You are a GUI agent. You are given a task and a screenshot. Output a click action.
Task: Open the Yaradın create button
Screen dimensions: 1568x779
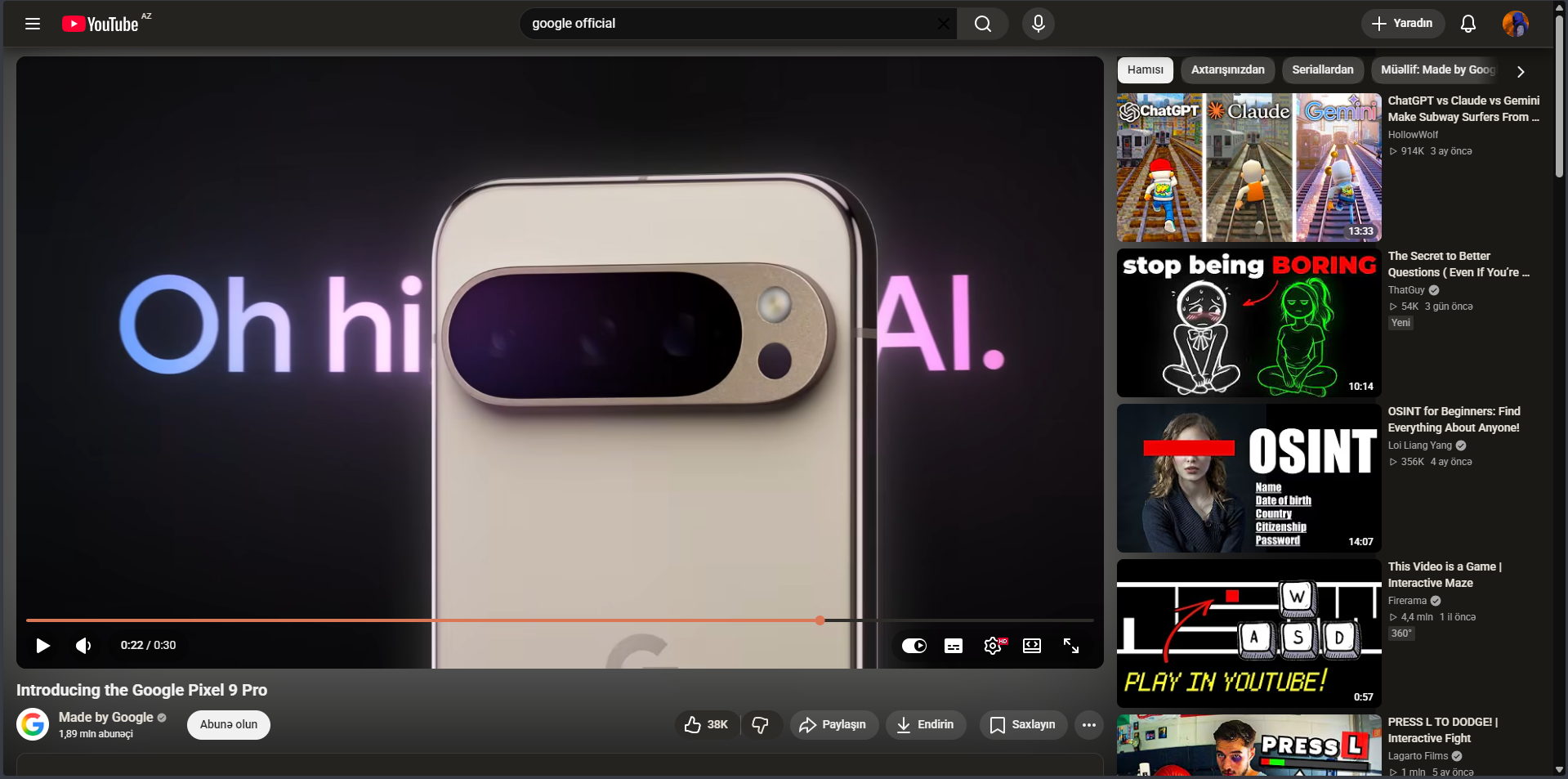pos(1402,24)
